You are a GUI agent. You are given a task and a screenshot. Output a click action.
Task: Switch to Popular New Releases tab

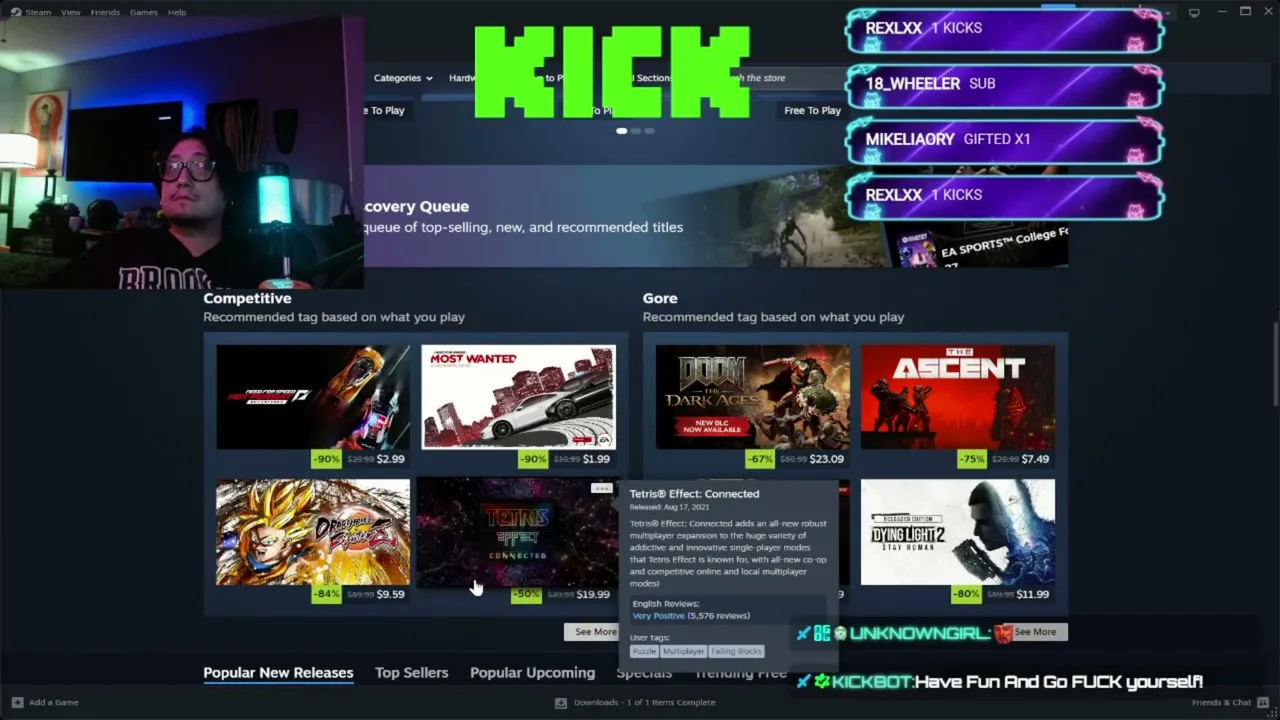click(x=278, y=673)
